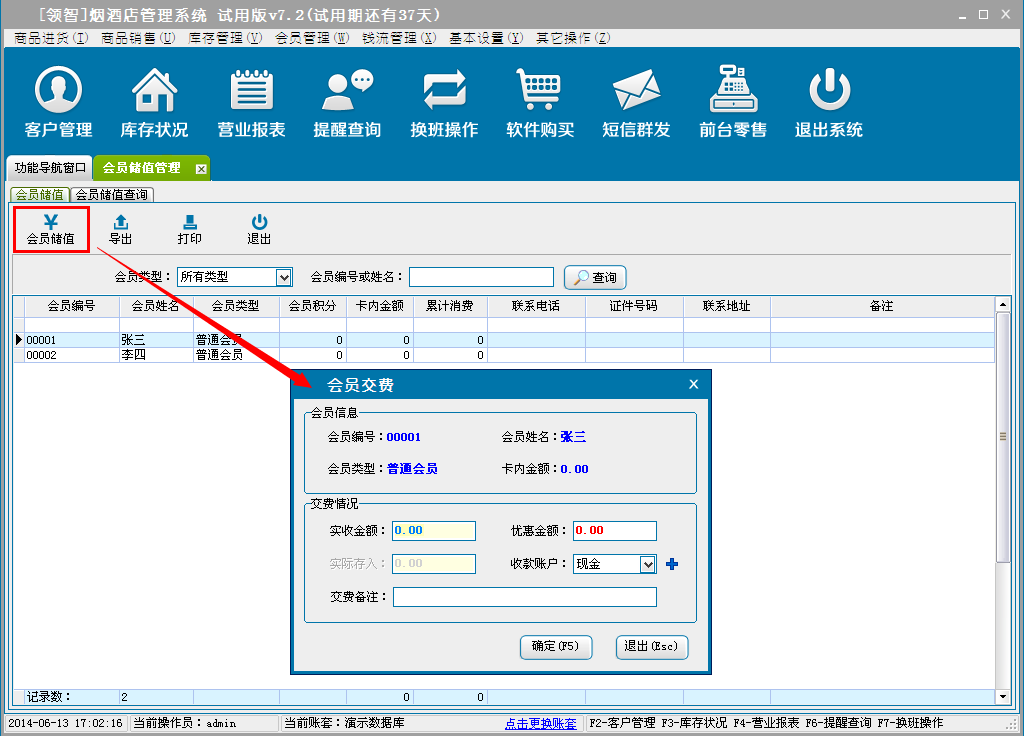Switch to the 会员储值查询 tab
This screenshot has height=736, width=1024.
click(x=112, y=195)
